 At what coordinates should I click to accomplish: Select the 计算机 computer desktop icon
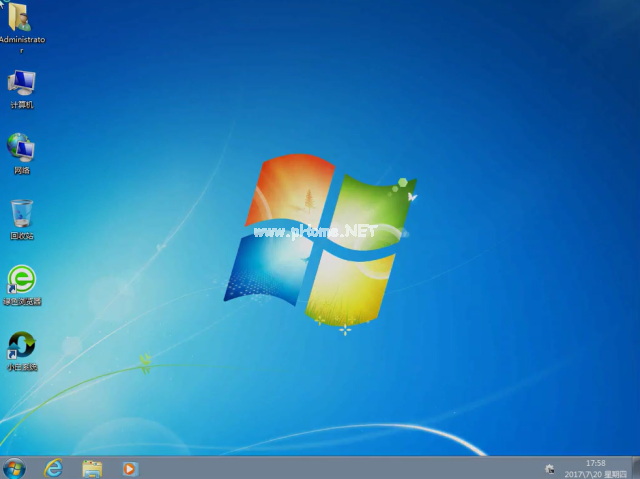(x=22, y=83)
